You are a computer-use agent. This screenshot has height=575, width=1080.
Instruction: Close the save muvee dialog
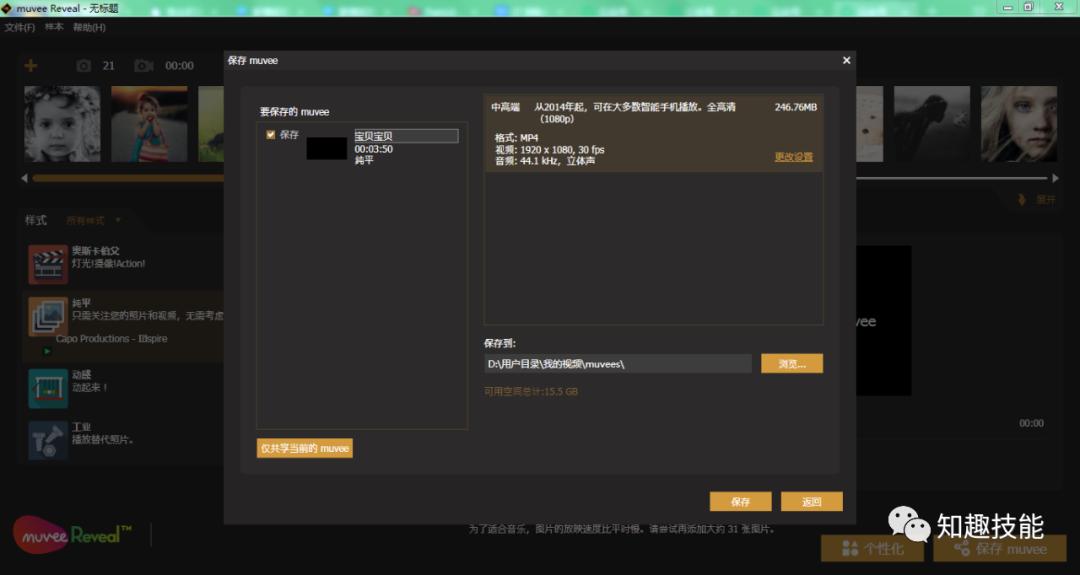(847, 61)
